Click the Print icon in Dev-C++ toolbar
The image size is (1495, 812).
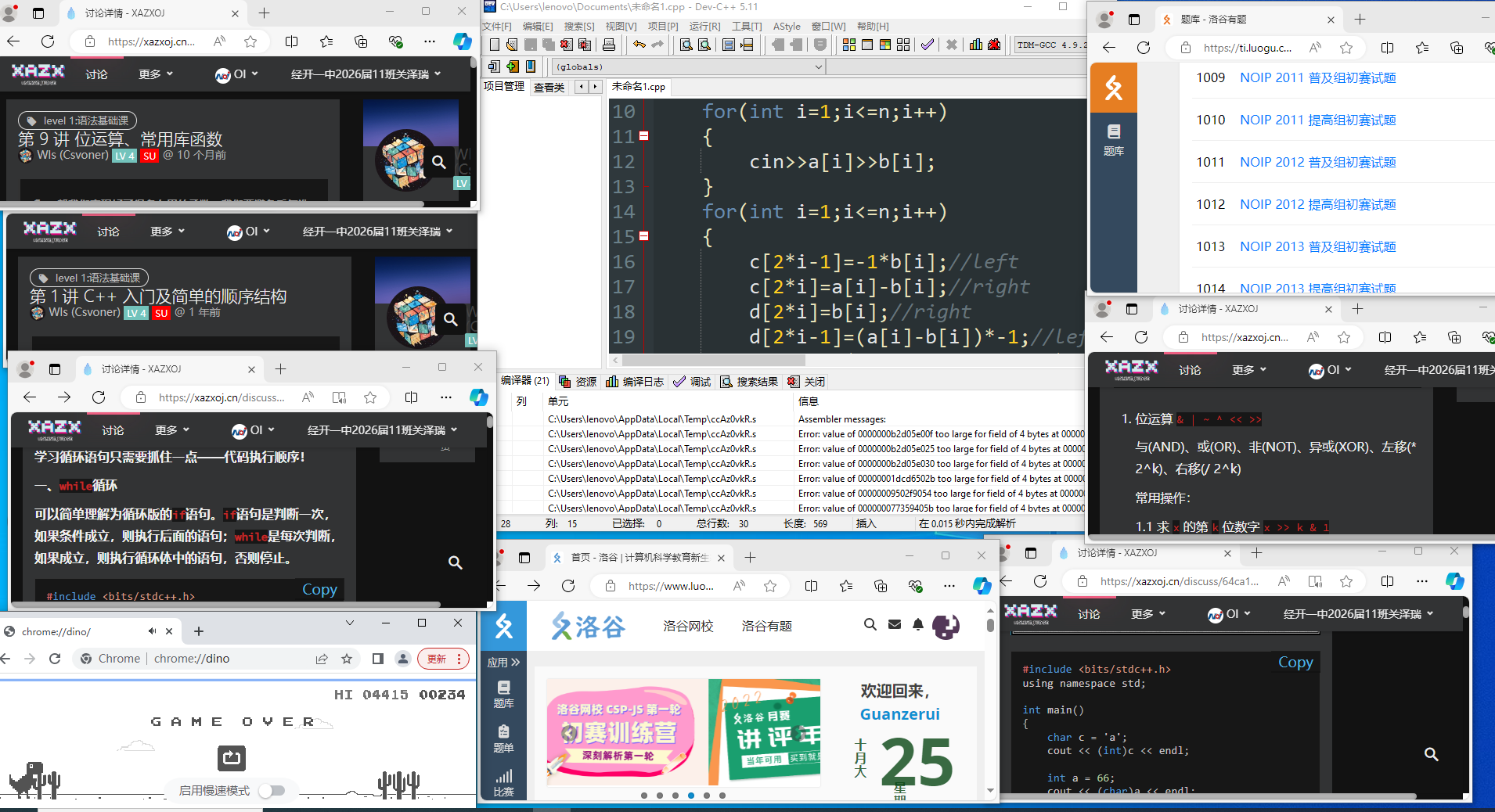(x=609, y=45)
